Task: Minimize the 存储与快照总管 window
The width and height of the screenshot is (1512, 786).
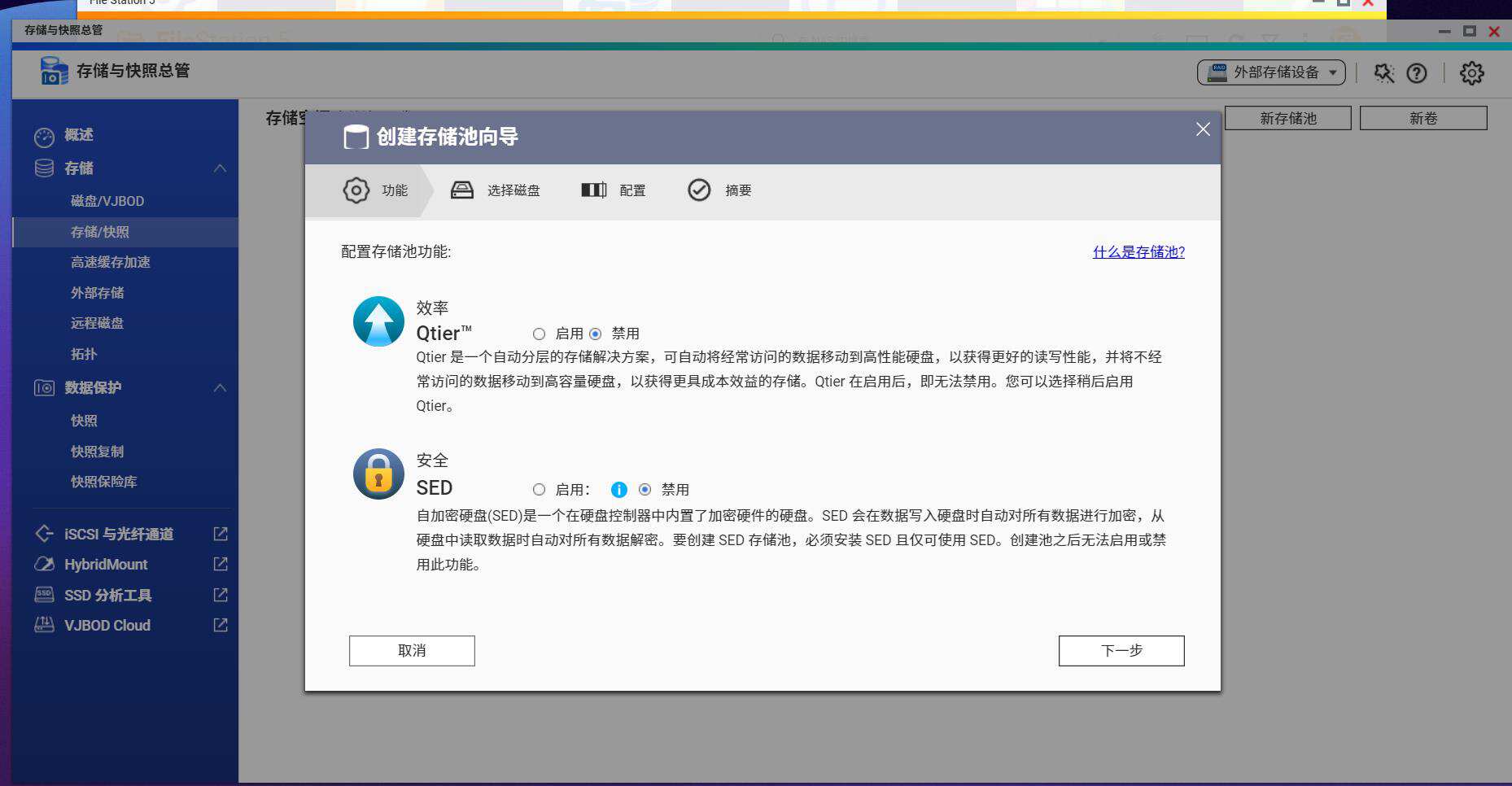Action: point(1444,31)
